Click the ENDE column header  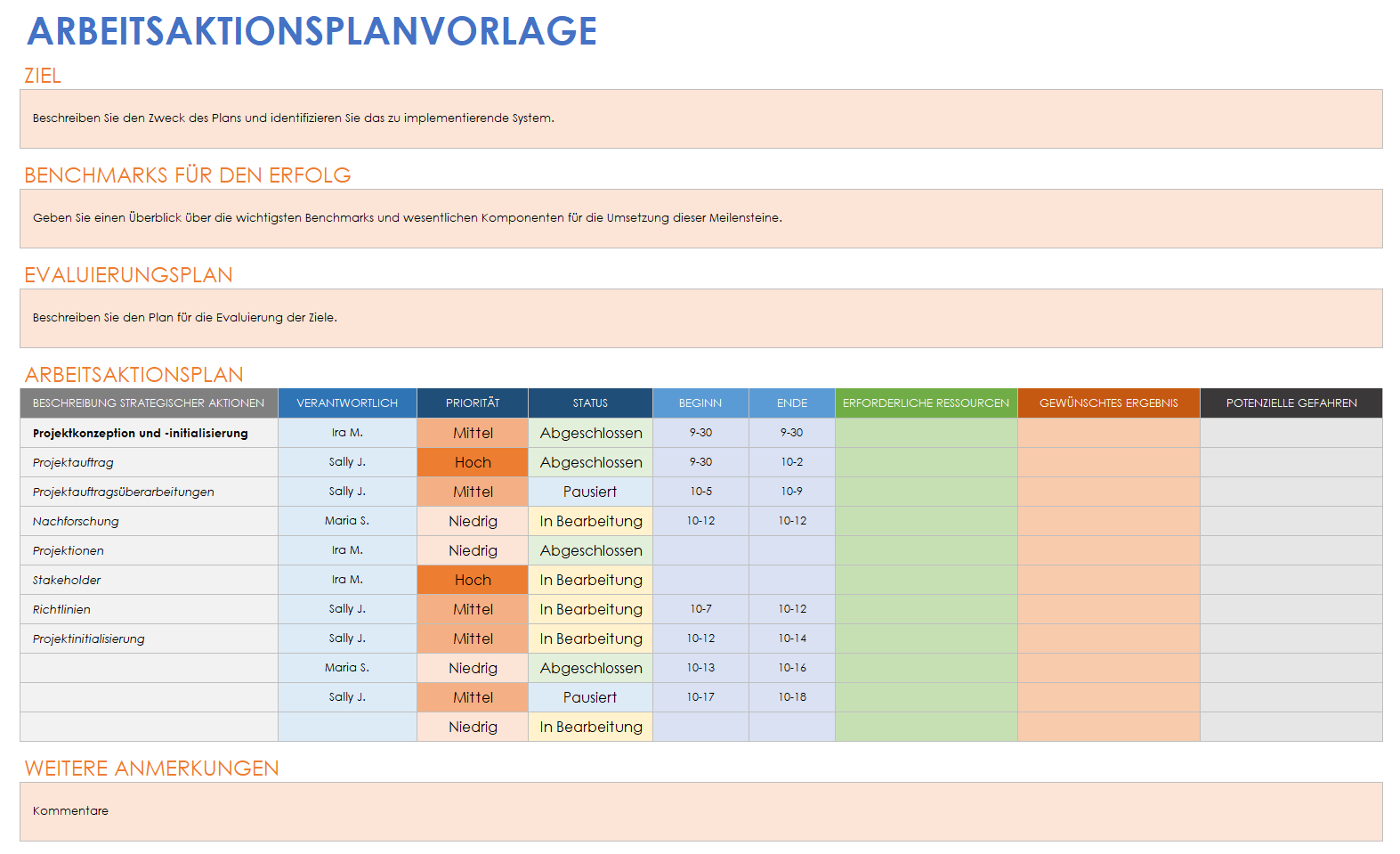(x=792, y=403)
